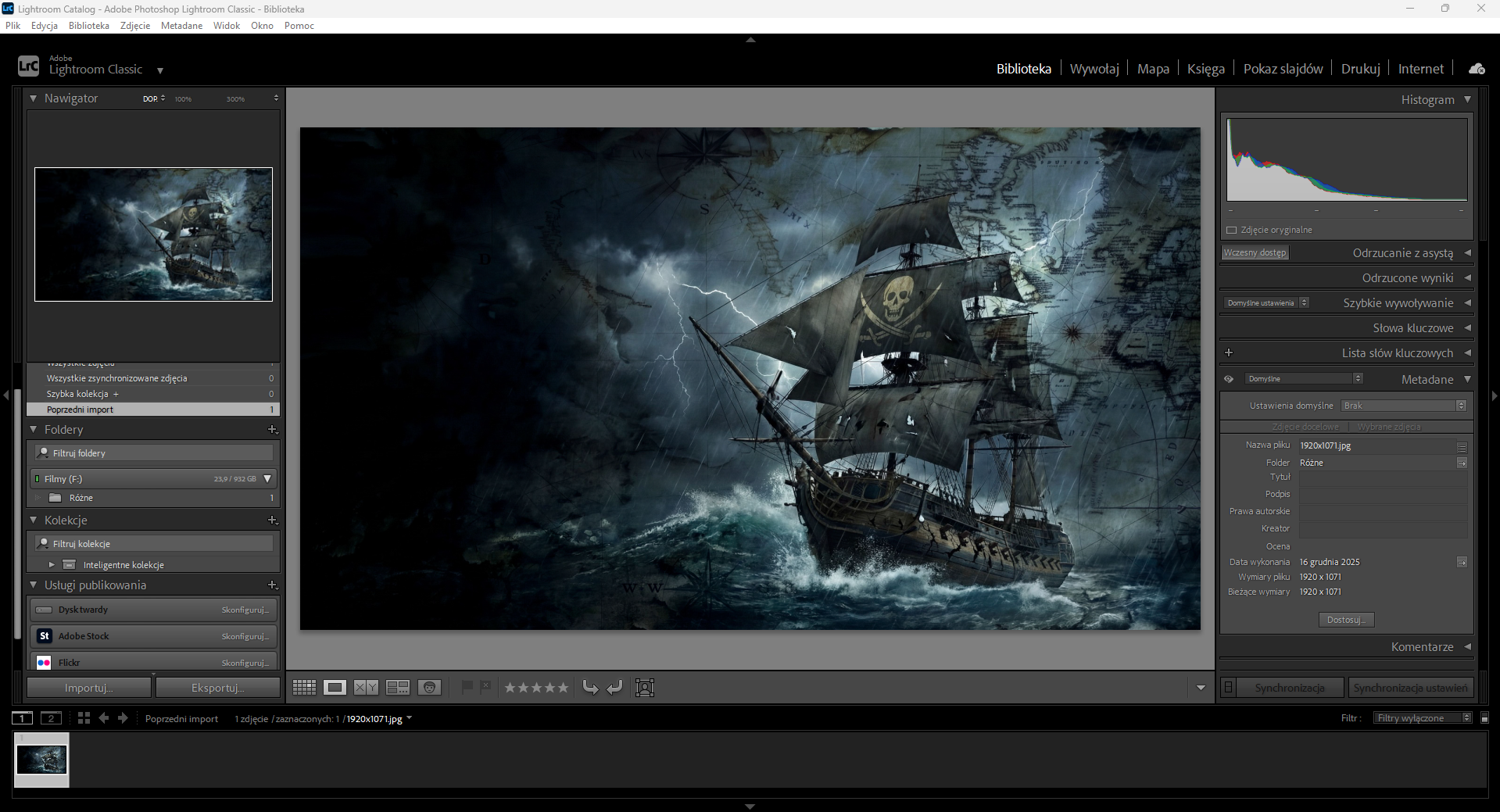Toggle the filter switch next to Filtry wyłączone

[1484, 718]
